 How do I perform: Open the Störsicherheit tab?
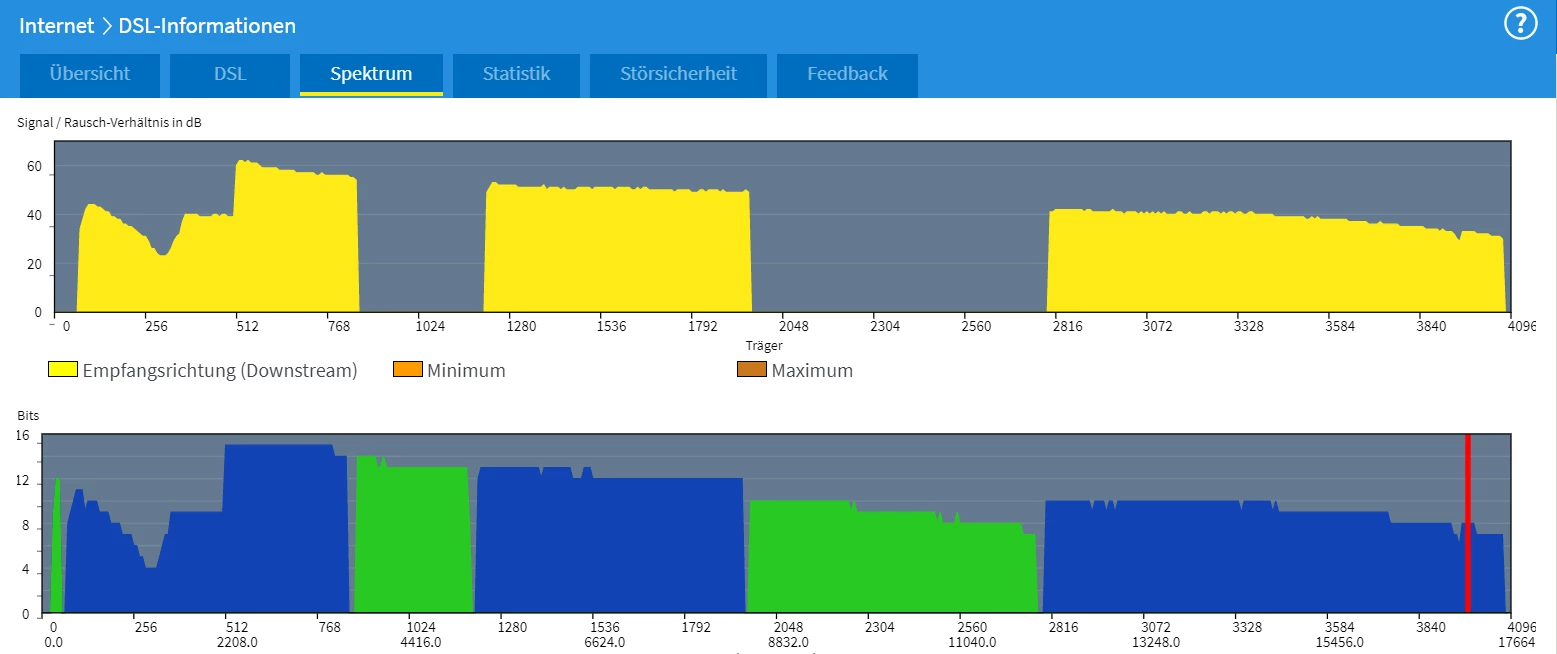(x=678, y=74)
